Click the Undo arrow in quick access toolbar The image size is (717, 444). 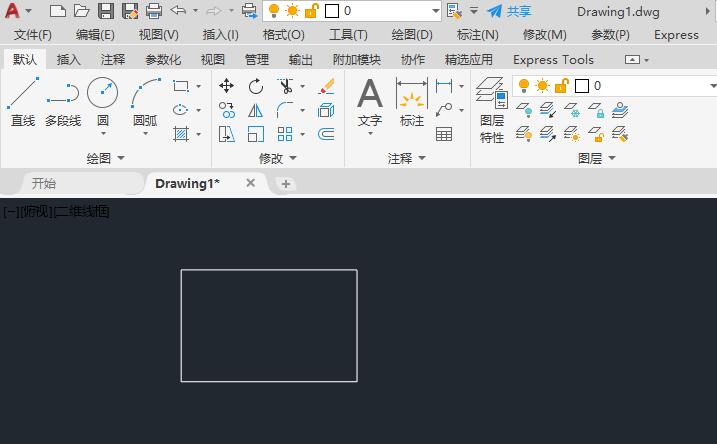point(178,10)
